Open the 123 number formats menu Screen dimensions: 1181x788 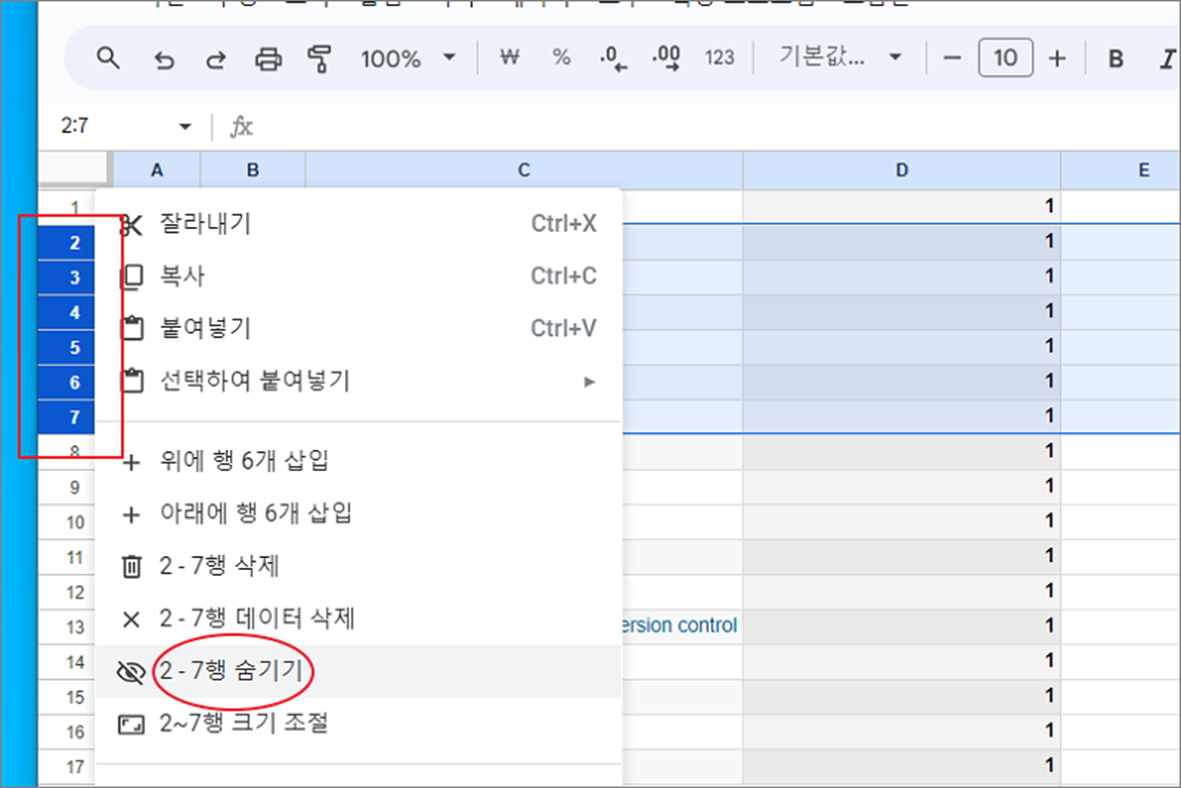pos(719,57)
